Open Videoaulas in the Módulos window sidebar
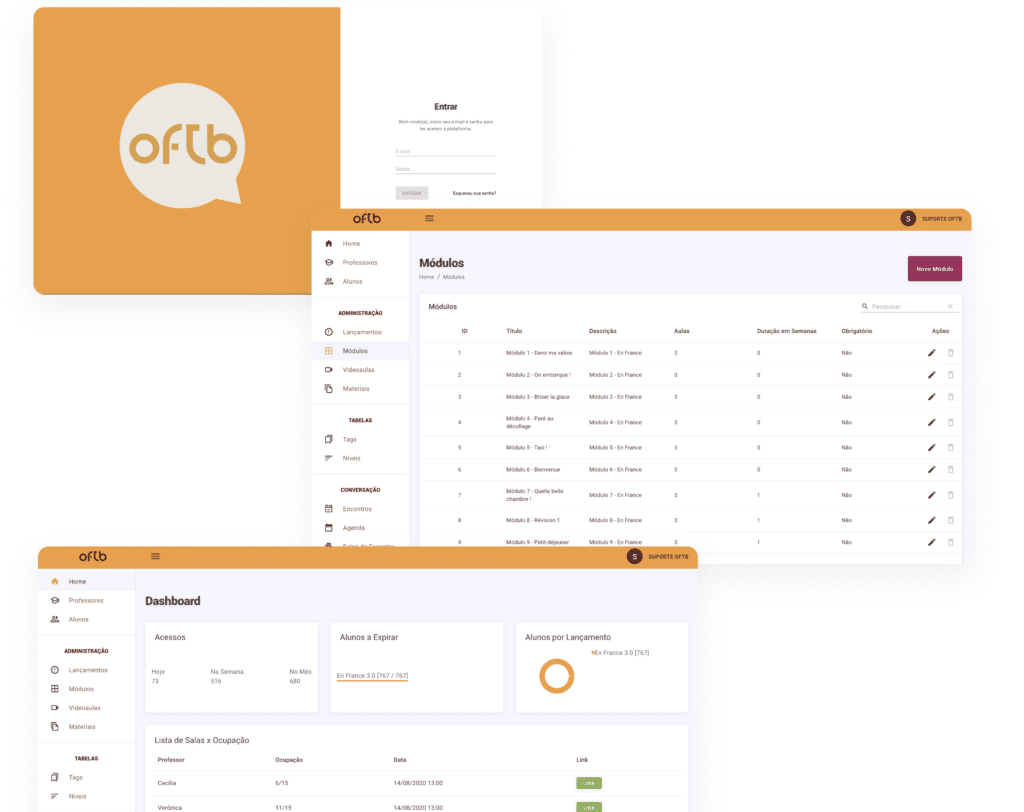The height and width of the screenshot is (812, 1024). point(357,370)
